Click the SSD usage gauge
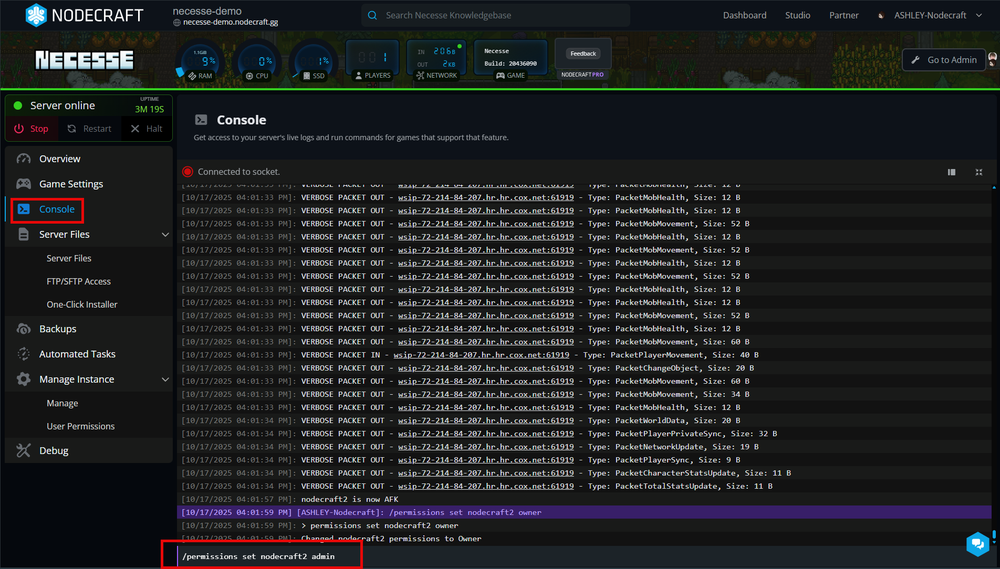The height and width of the screenshot is (569, 1000). point(313,61)
